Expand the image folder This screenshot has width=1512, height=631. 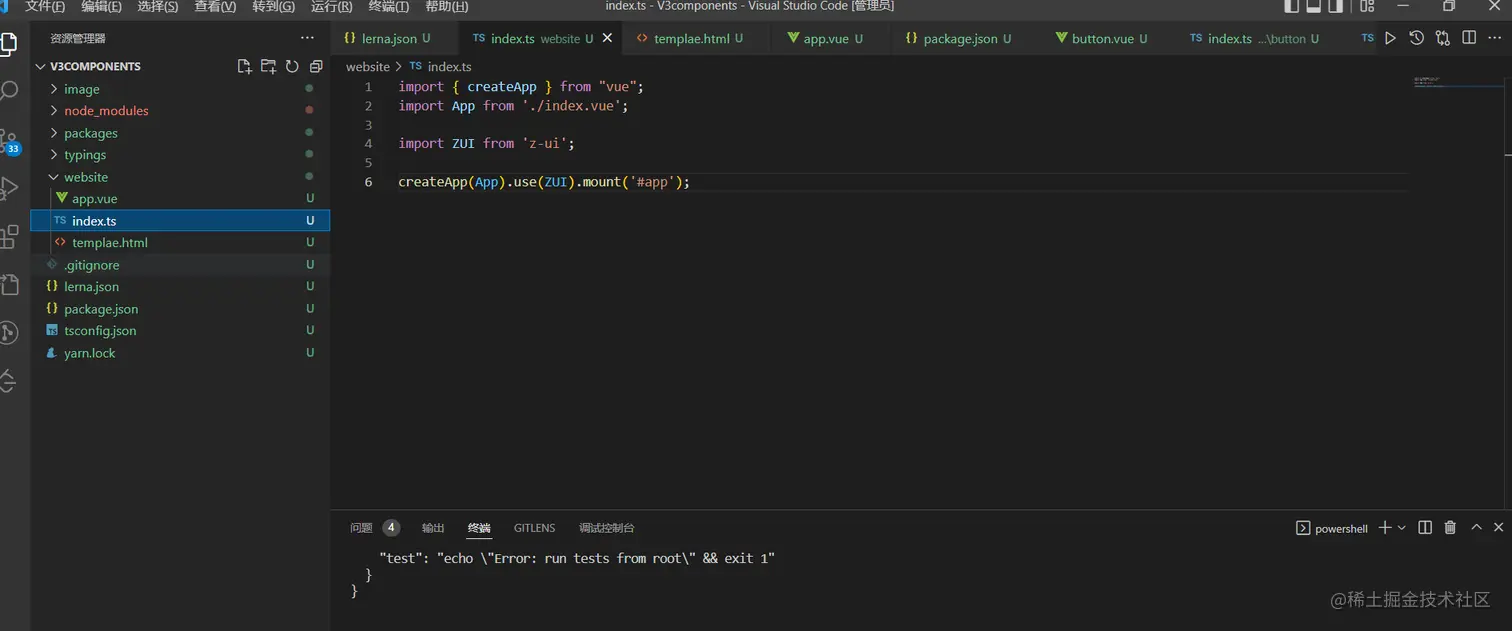pos(53,89)
